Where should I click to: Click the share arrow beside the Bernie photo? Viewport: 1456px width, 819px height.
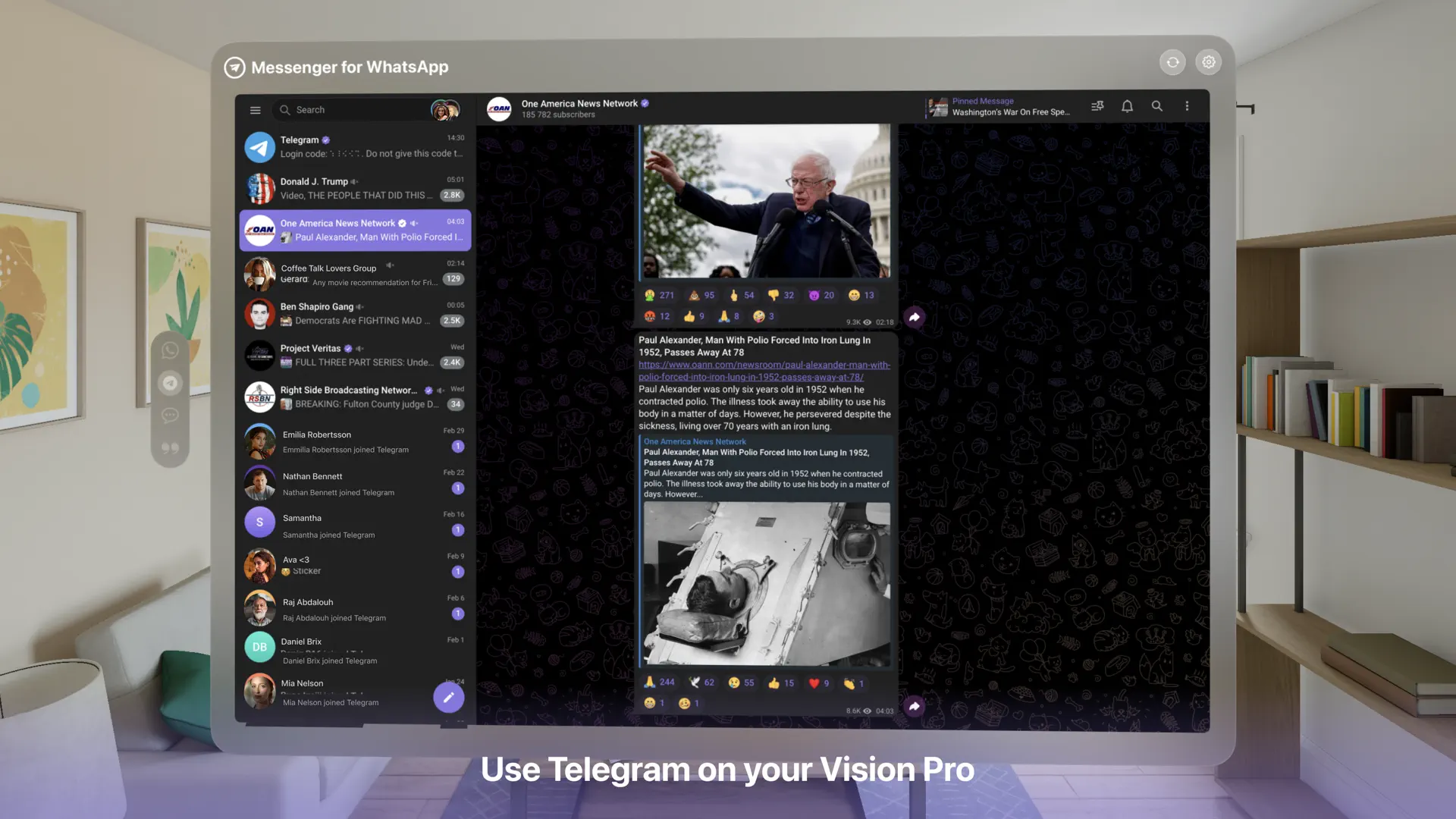tap(914, 317)
